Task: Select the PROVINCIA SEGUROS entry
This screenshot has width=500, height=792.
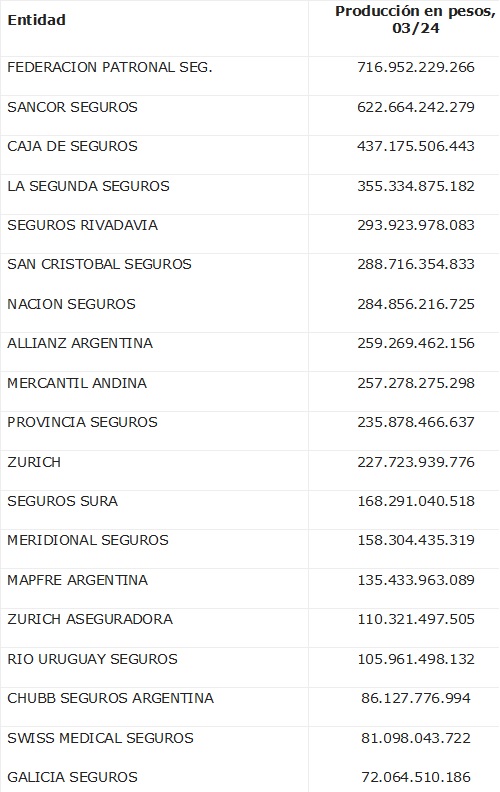Action: [x=82, y=422]
